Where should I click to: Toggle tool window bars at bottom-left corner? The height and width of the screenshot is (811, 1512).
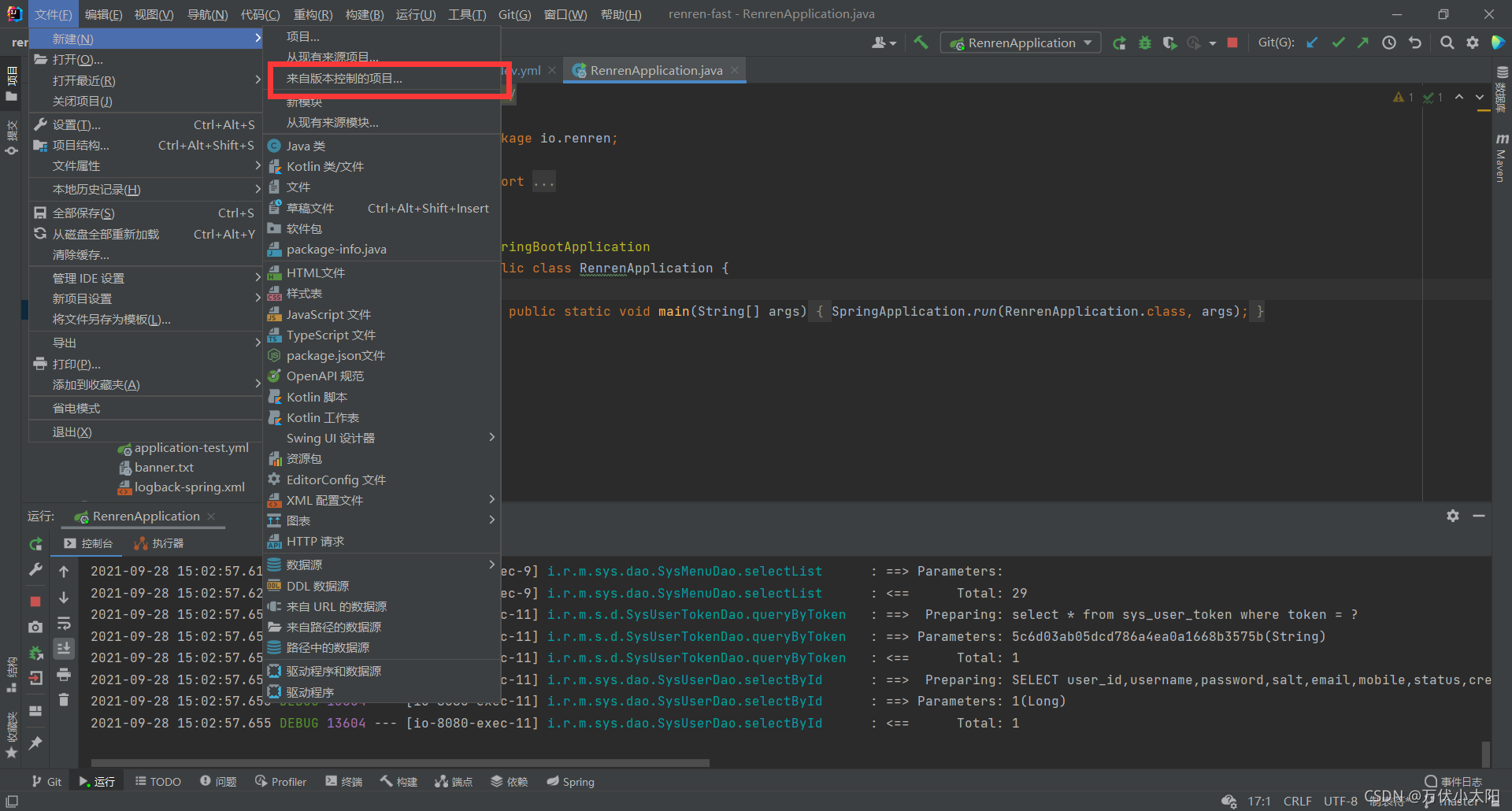(x=12, y=801)
